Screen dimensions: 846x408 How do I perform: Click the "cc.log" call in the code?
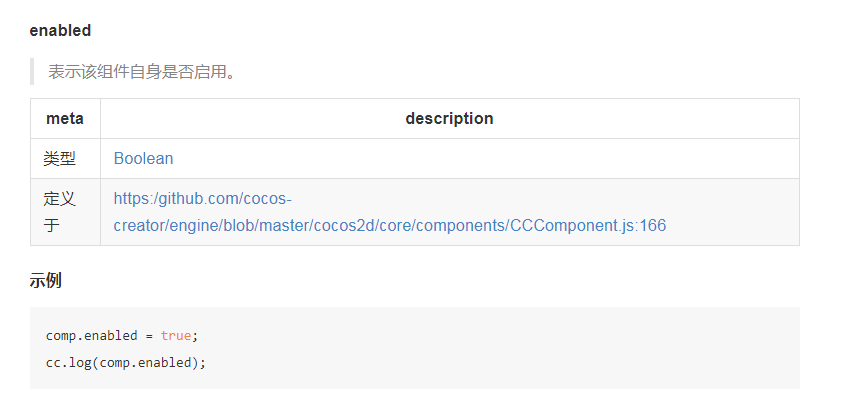(67, 362)
